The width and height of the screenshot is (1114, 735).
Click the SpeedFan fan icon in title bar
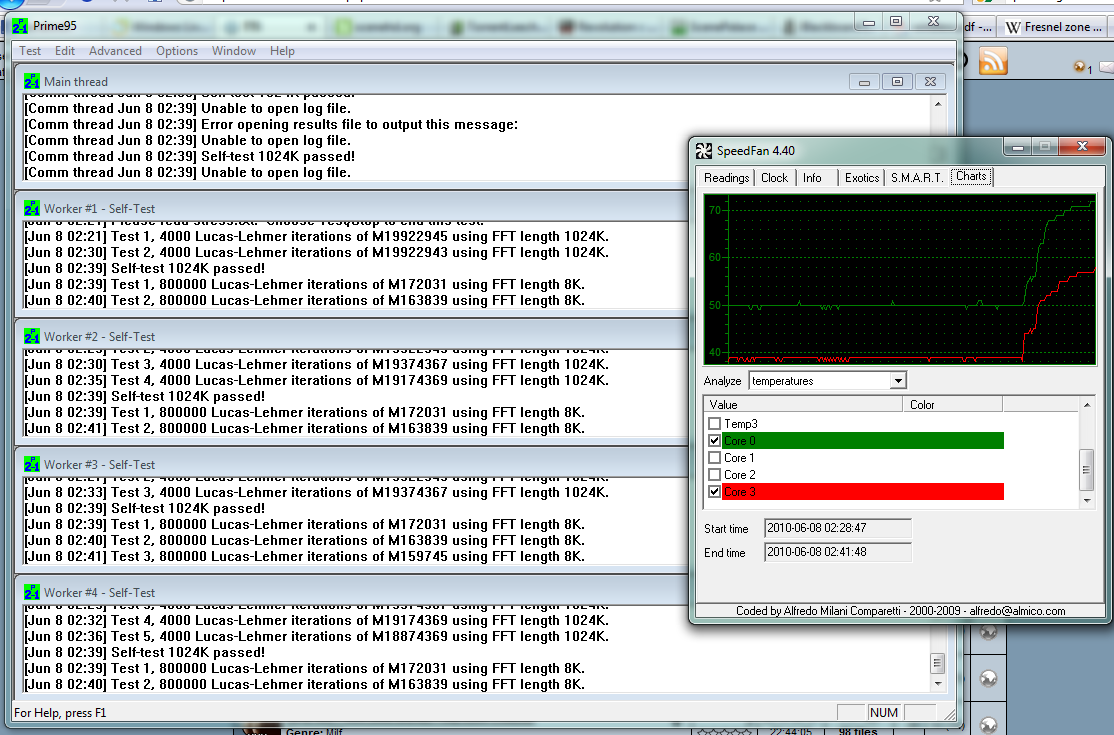704,151
